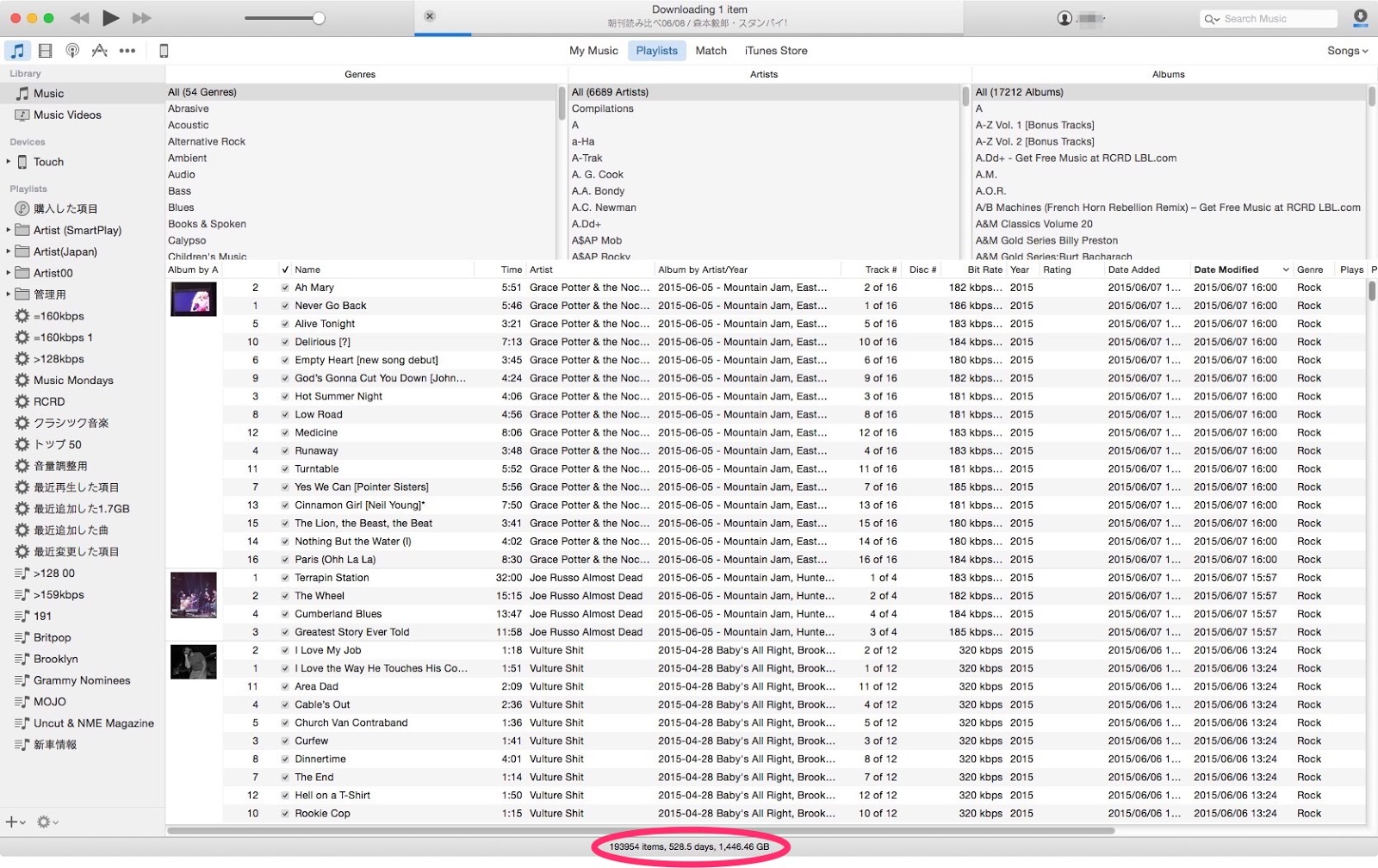Expand the 管理用 folder
Image resolution: width=1378 pixels, height=868 pixels.
pyautogui.click(x=9, y=294)
